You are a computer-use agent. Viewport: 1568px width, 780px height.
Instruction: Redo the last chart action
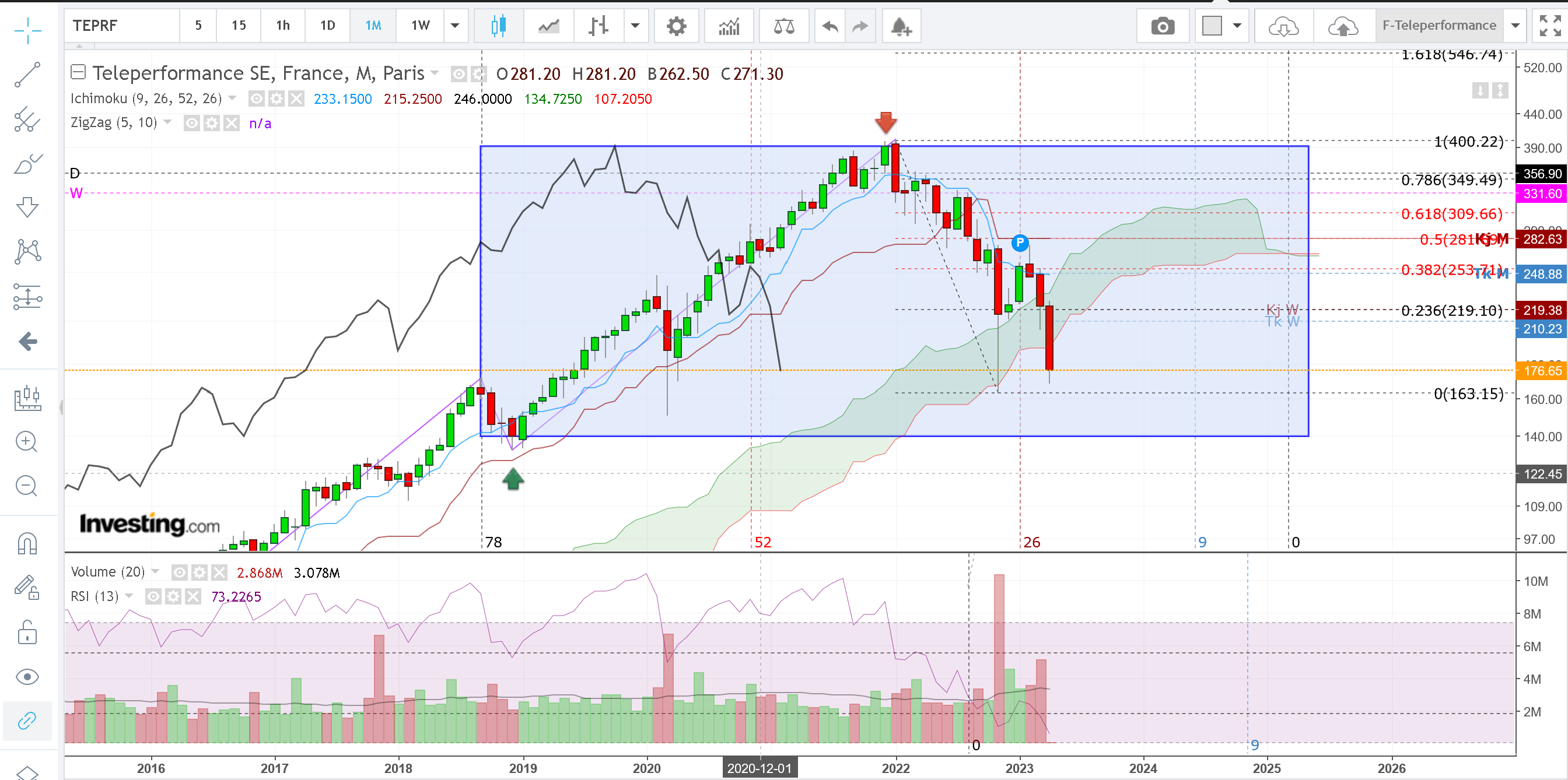(x=859, y=26)
